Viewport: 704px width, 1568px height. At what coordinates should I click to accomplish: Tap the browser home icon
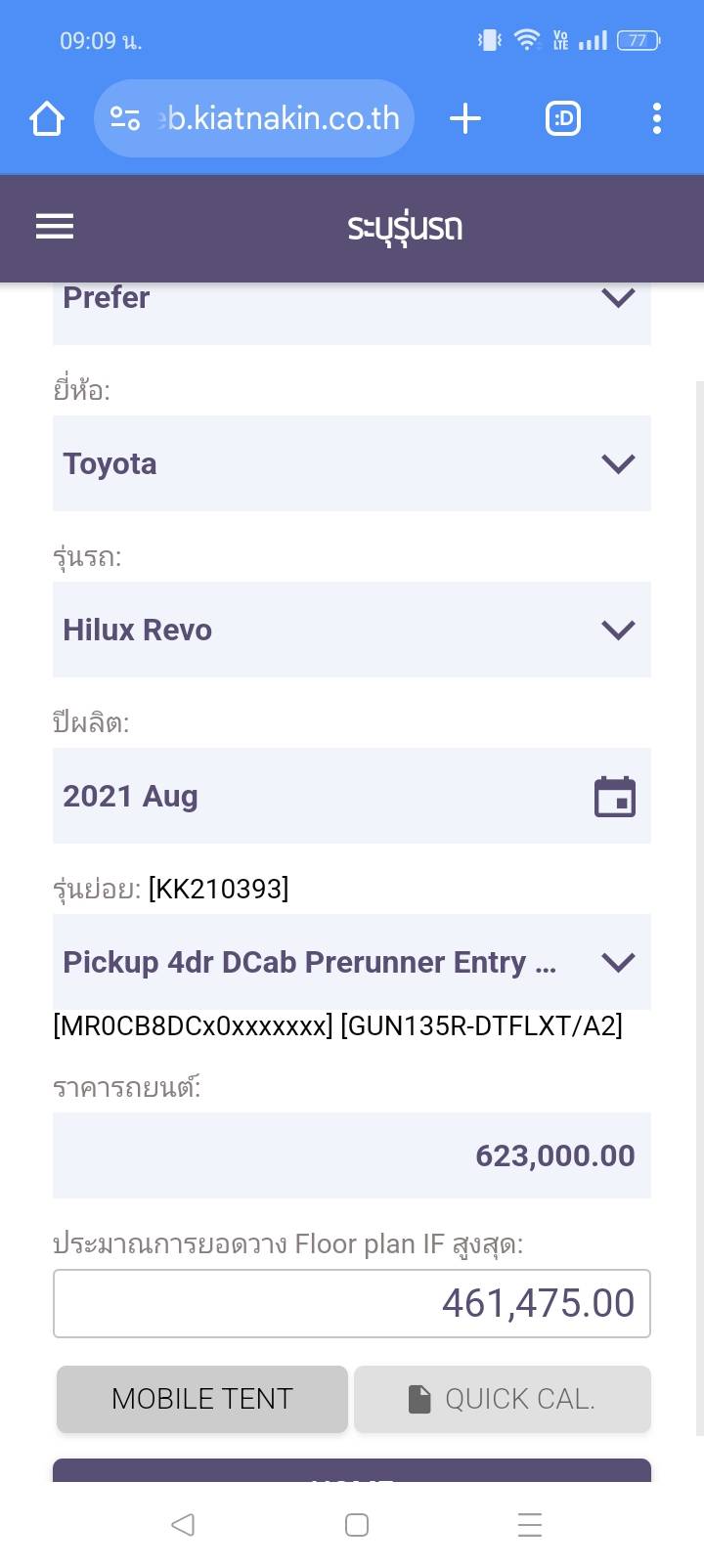47,119
